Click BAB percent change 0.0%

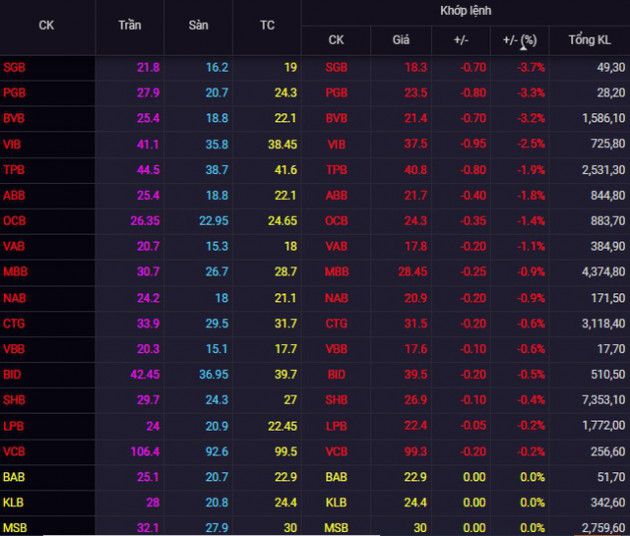[x=532, y=477]
